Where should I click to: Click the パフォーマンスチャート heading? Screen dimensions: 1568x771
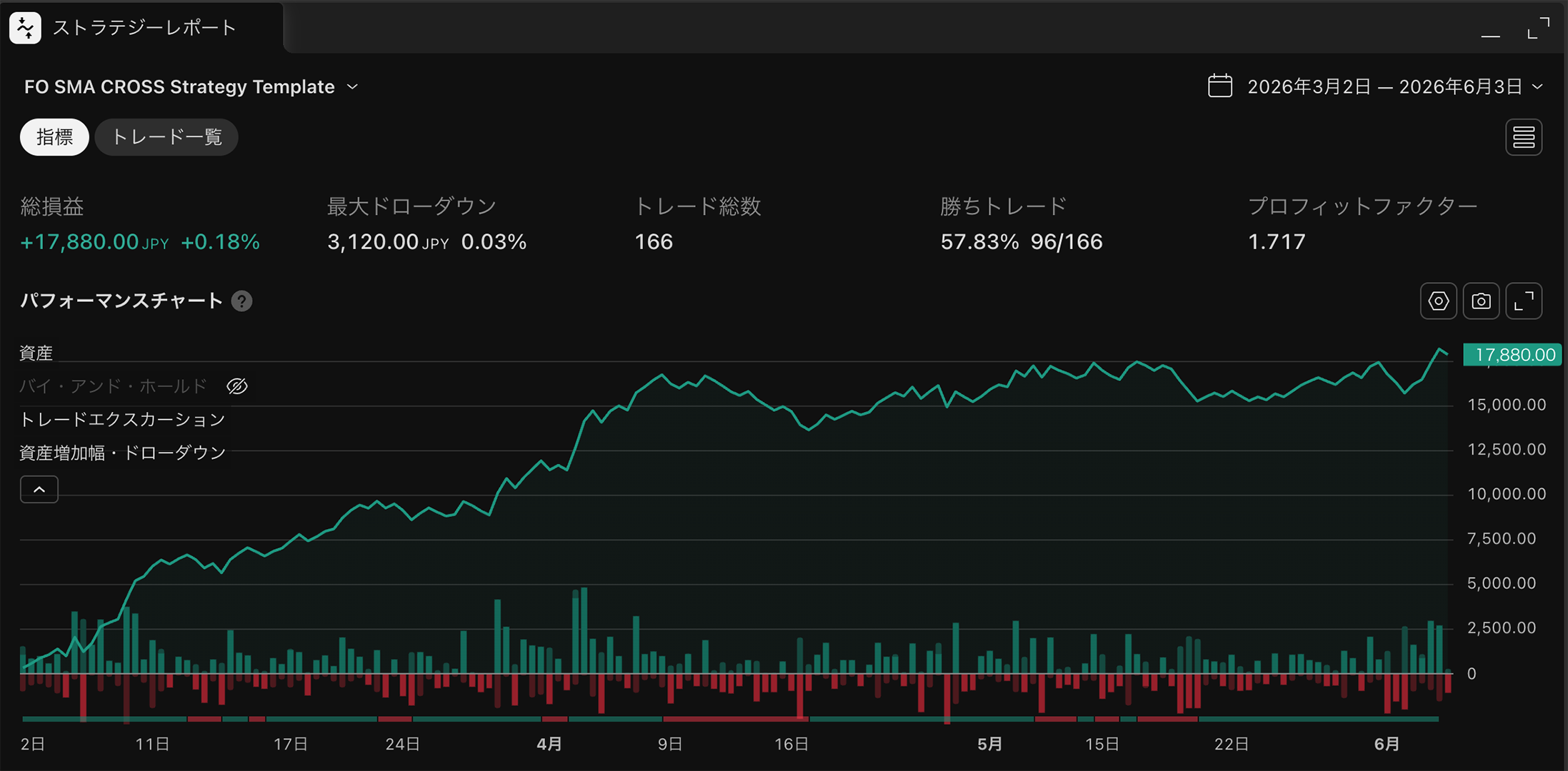[x=121, y=301]
